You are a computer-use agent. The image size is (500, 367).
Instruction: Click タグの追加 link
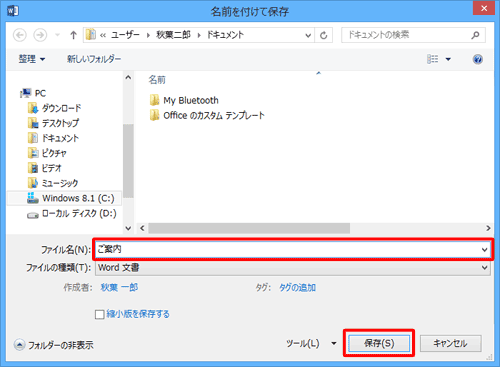coord(297,287)
